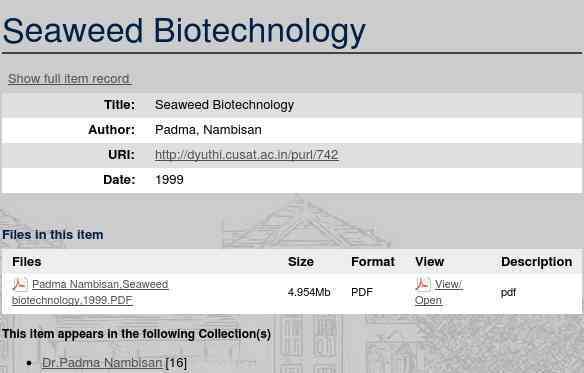Screen dimensions: 584x373
Task: Click the PDF icon next to View/Open
Action: coord(423,284)
